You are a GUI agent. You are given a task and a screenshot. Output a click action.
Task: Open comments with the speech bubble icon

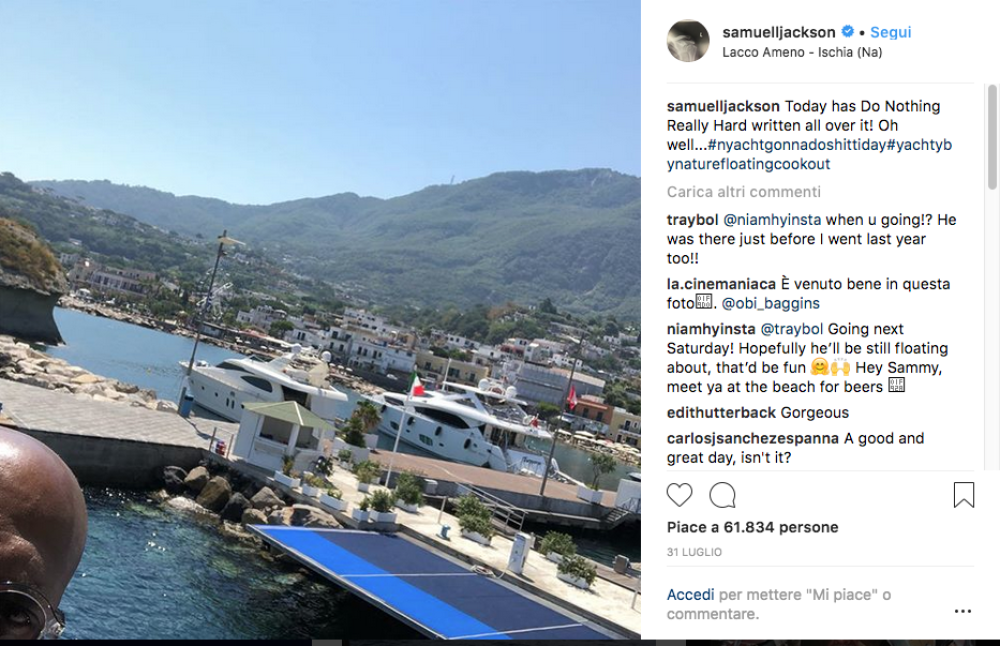(x=722, y=495)
